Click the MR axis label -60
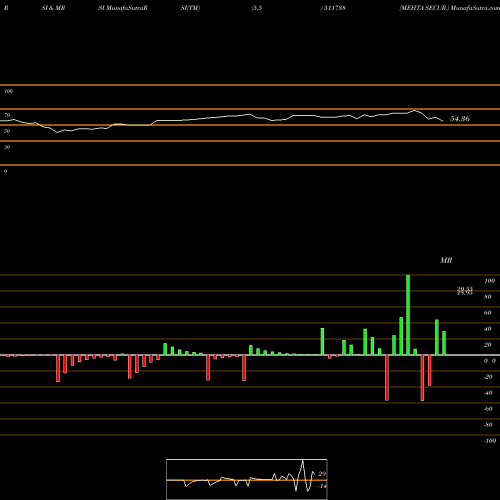This screenshot has height=500, width=500. [x=488, y=409]
